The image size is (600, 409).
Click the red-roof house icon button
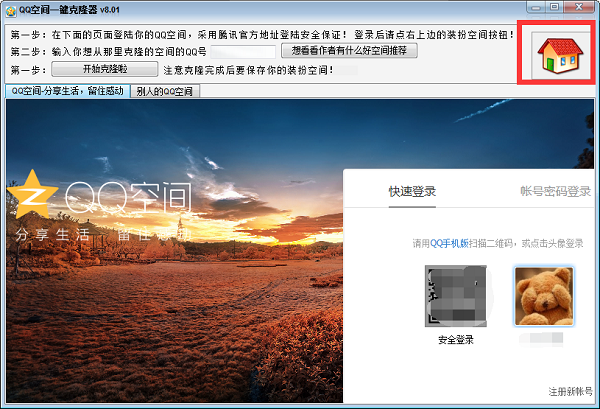pos(561,55)
